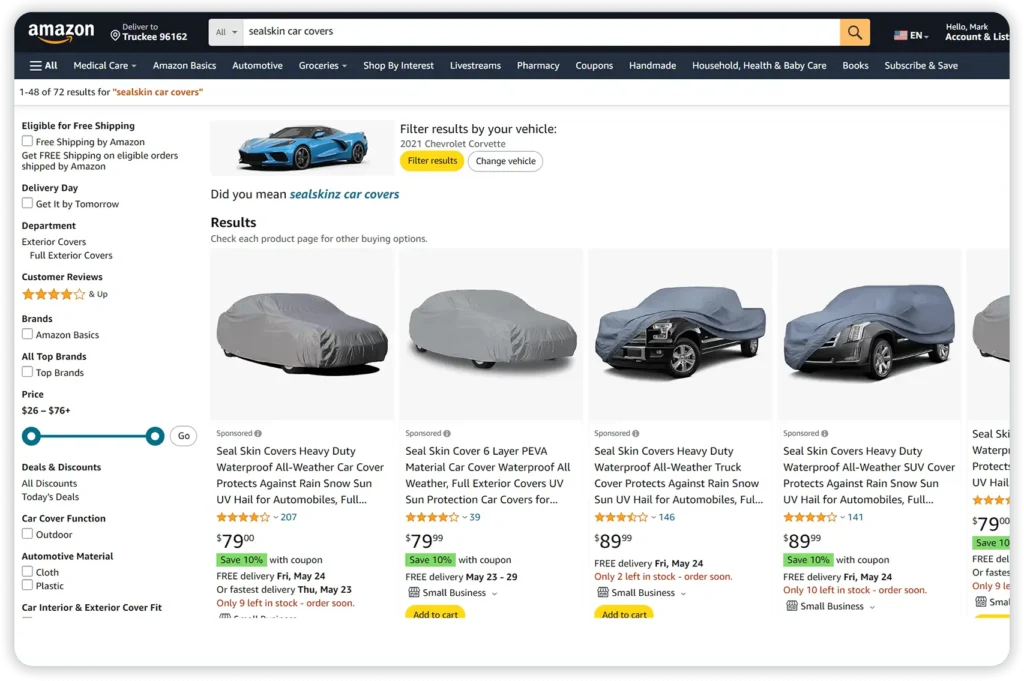
Task: View the SUV Cover product image
Action: click(x=869, y=334)
